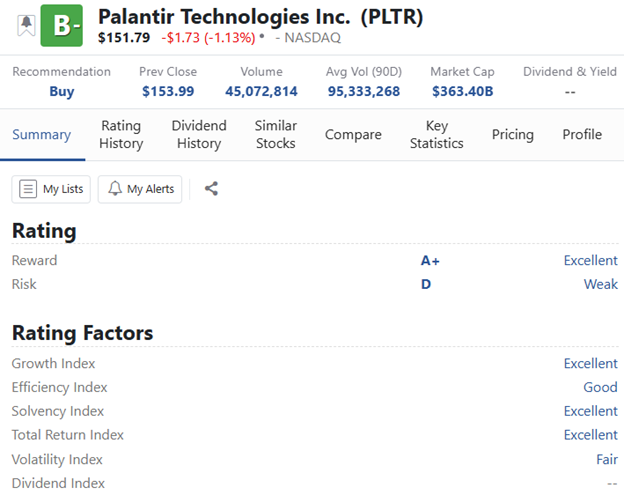Viewport: 624px width, 495px height.
Task: Switch to Rating History tab
Action: (x=121, y=134)
